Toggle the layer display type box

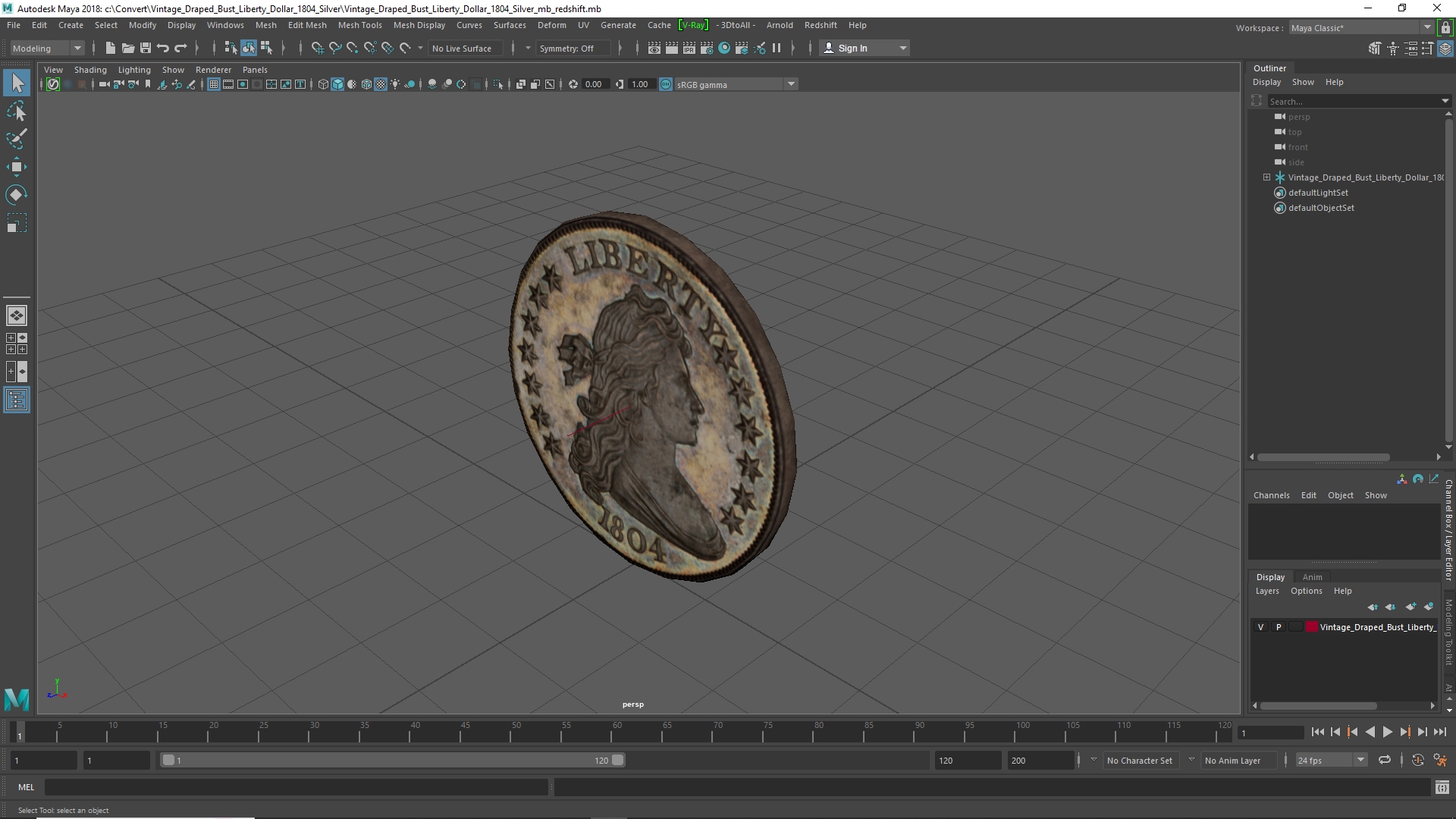(1295, 627)
